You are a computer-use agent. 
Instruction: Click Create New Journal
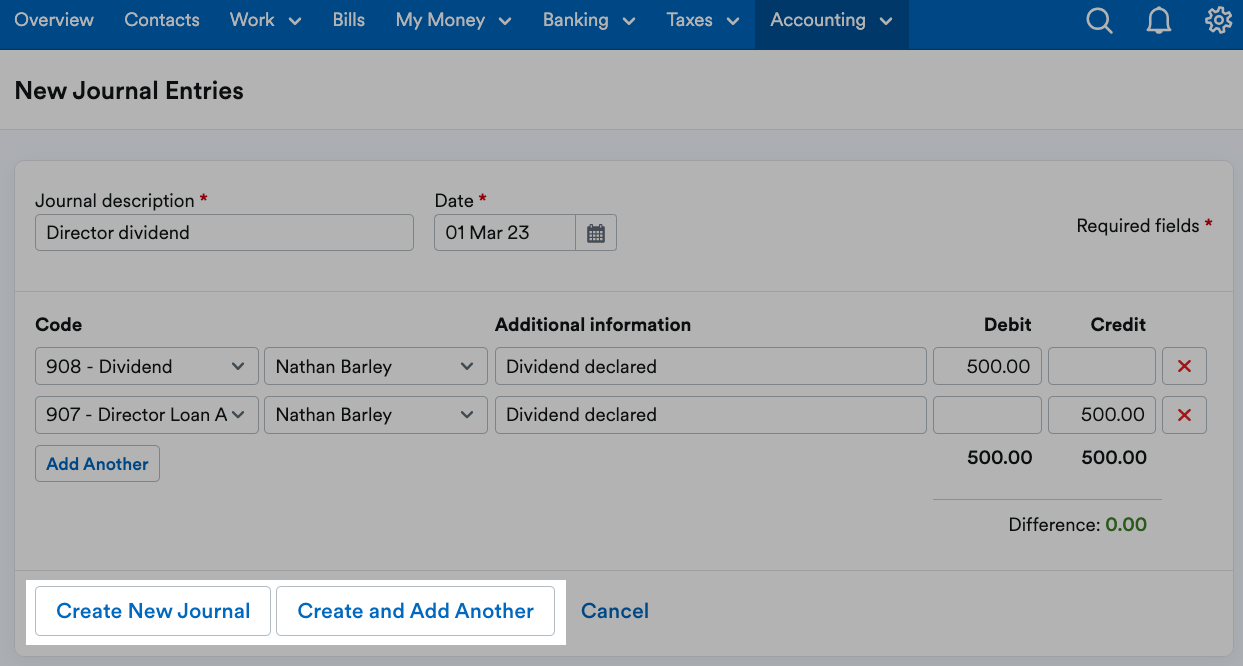152,610
